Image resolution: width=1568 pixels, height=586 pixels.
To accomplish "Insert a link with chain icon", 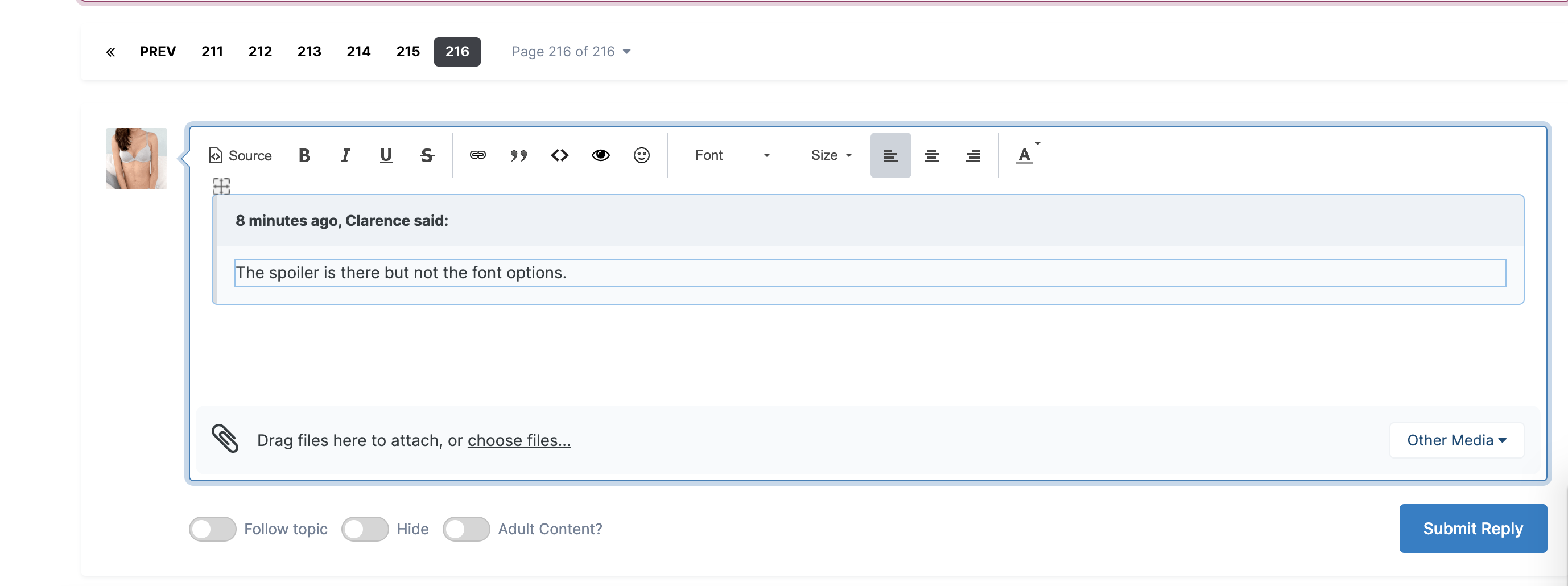I will pyautogui.click(x=478, y=156).
